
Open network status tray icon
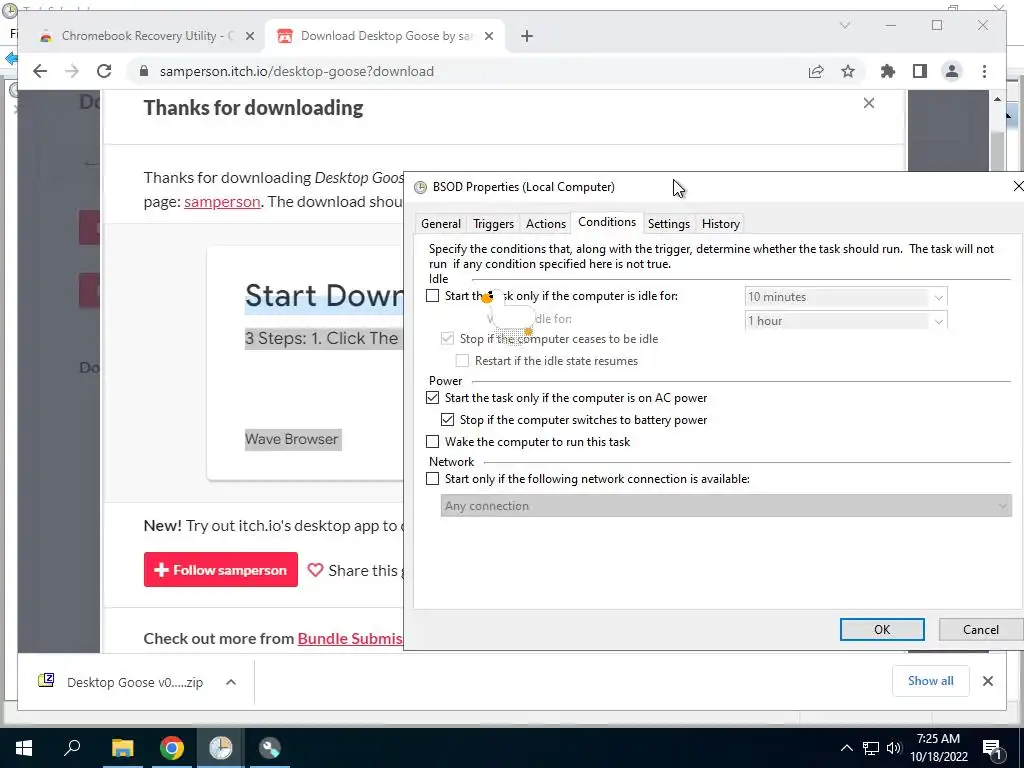coord(871,748)
